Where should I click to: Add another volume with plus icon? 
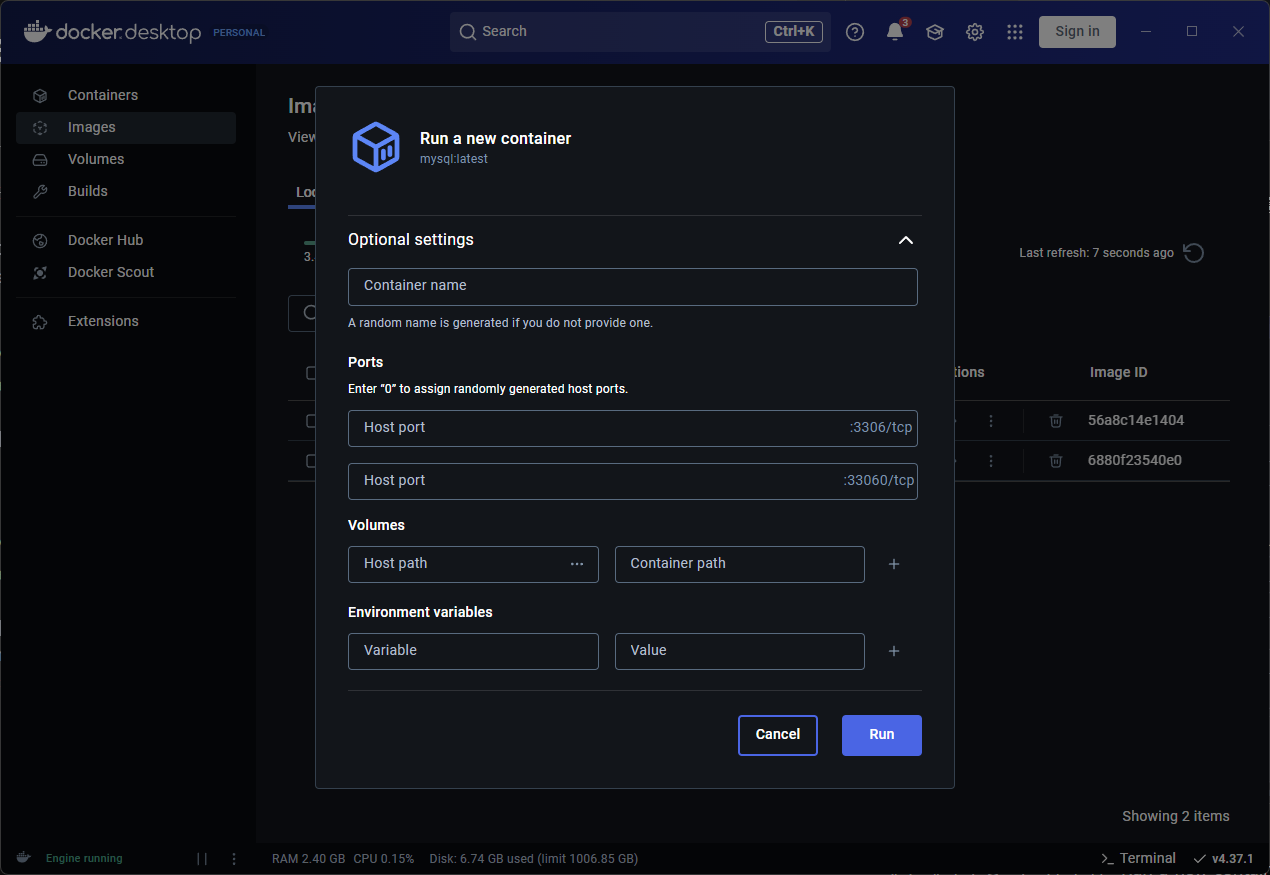894,564
